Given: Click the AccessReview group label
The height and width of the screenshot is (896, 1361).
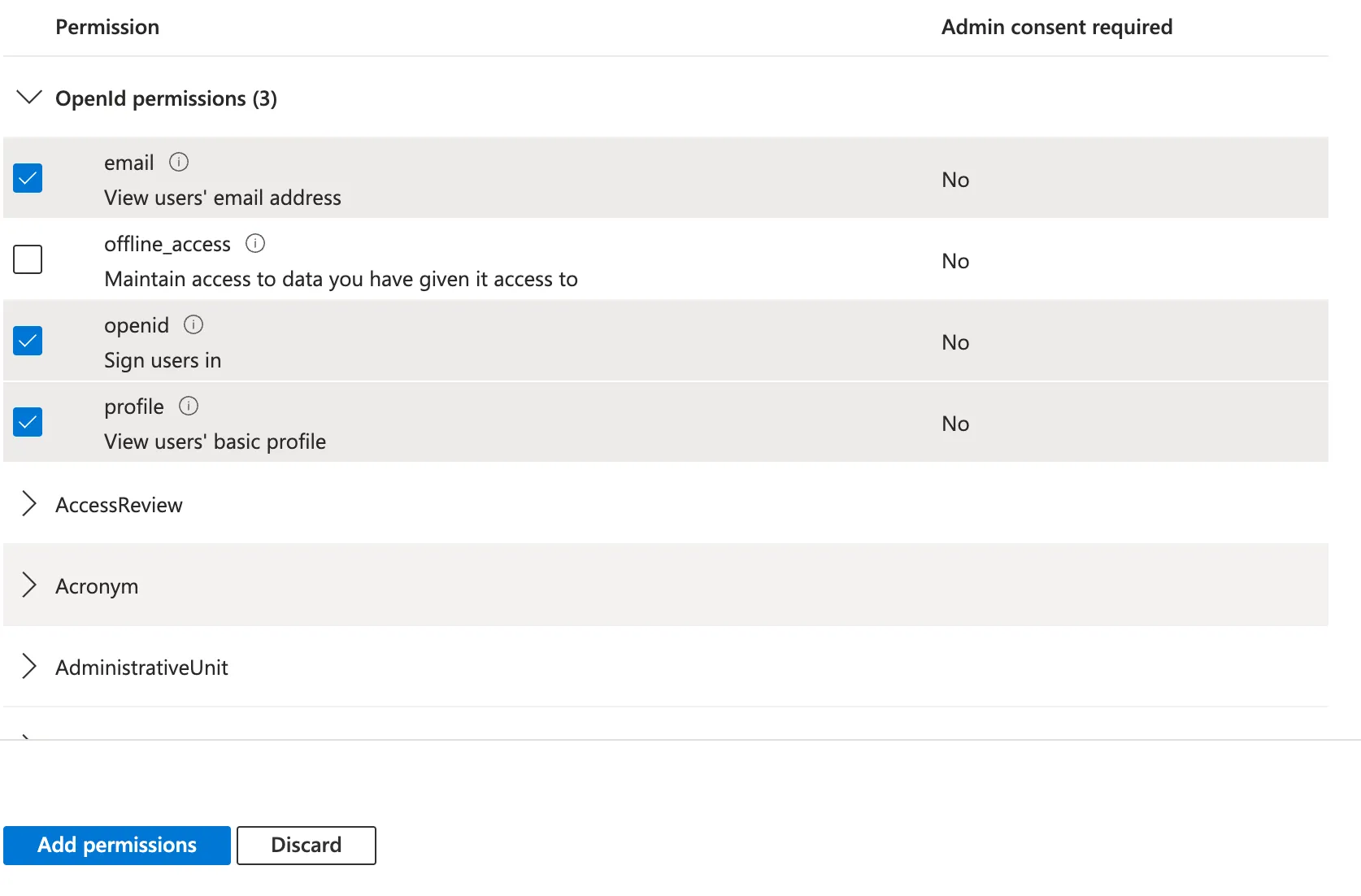Looking at the screenshot, I should point(119,504).
